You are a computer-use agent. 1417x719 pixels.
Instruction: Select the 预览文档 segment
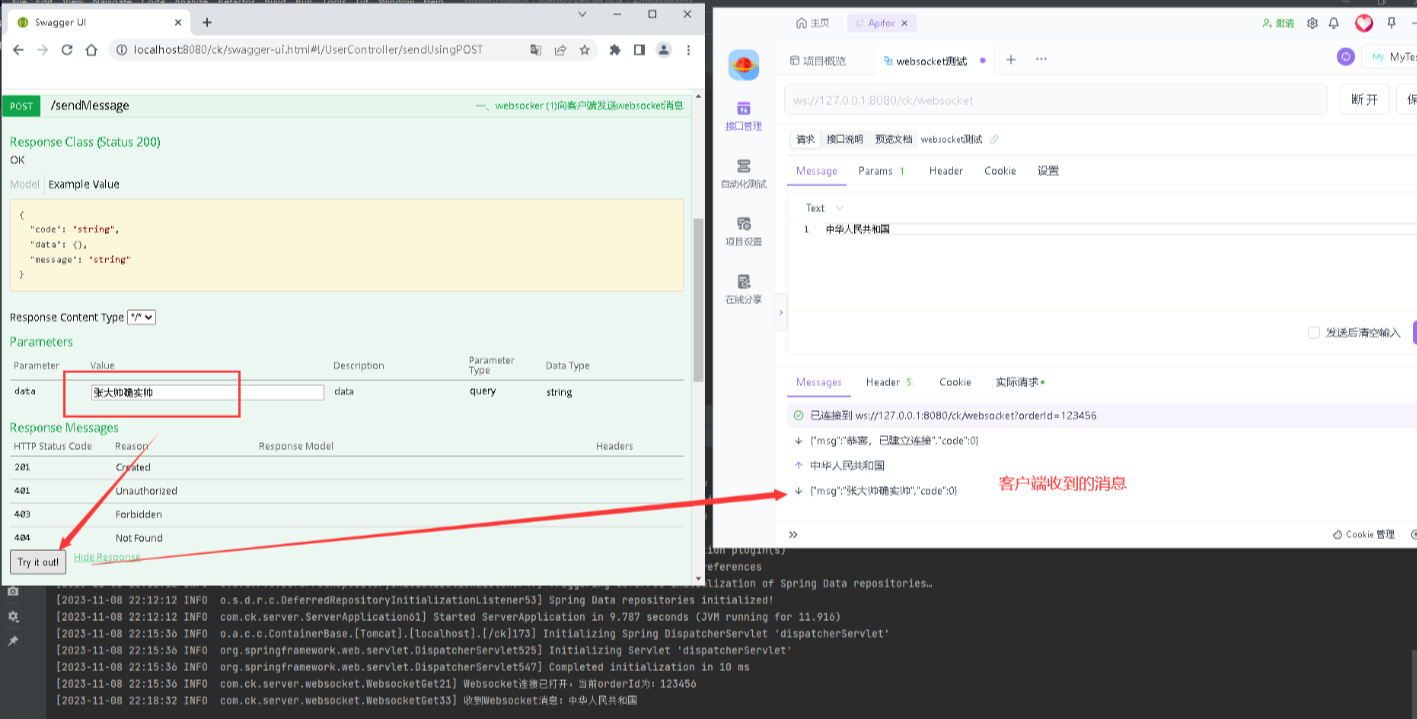click(893, 139)
